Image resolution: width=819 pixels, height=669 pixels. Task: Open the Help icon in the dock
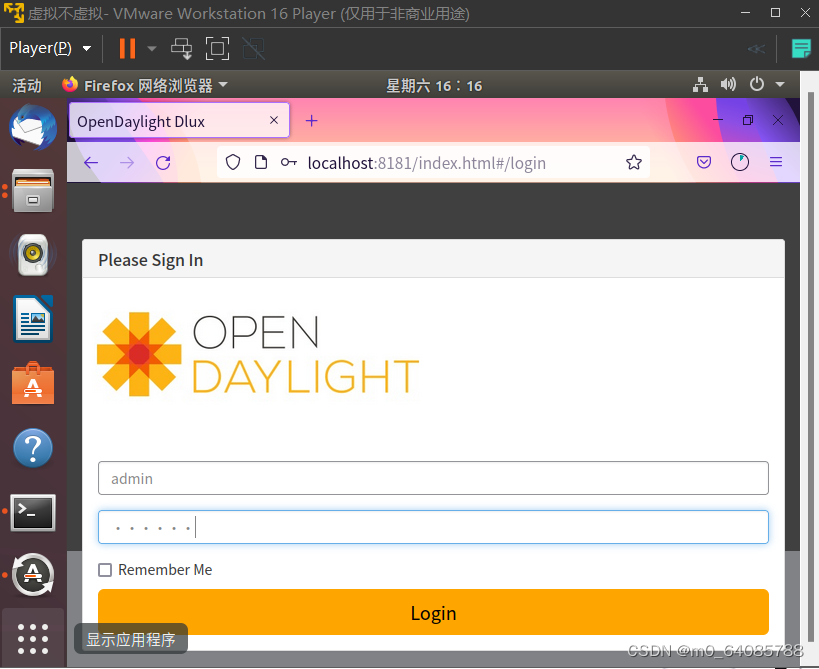click(x=33, y=448)
